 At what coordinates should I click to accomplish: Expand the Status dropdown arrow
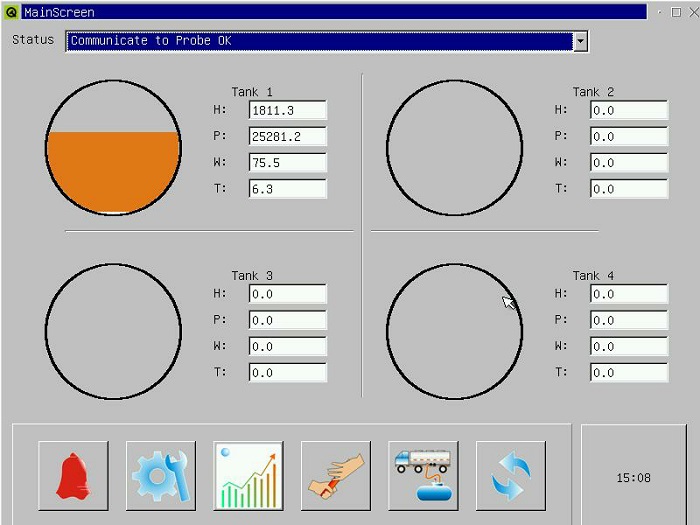580,41
